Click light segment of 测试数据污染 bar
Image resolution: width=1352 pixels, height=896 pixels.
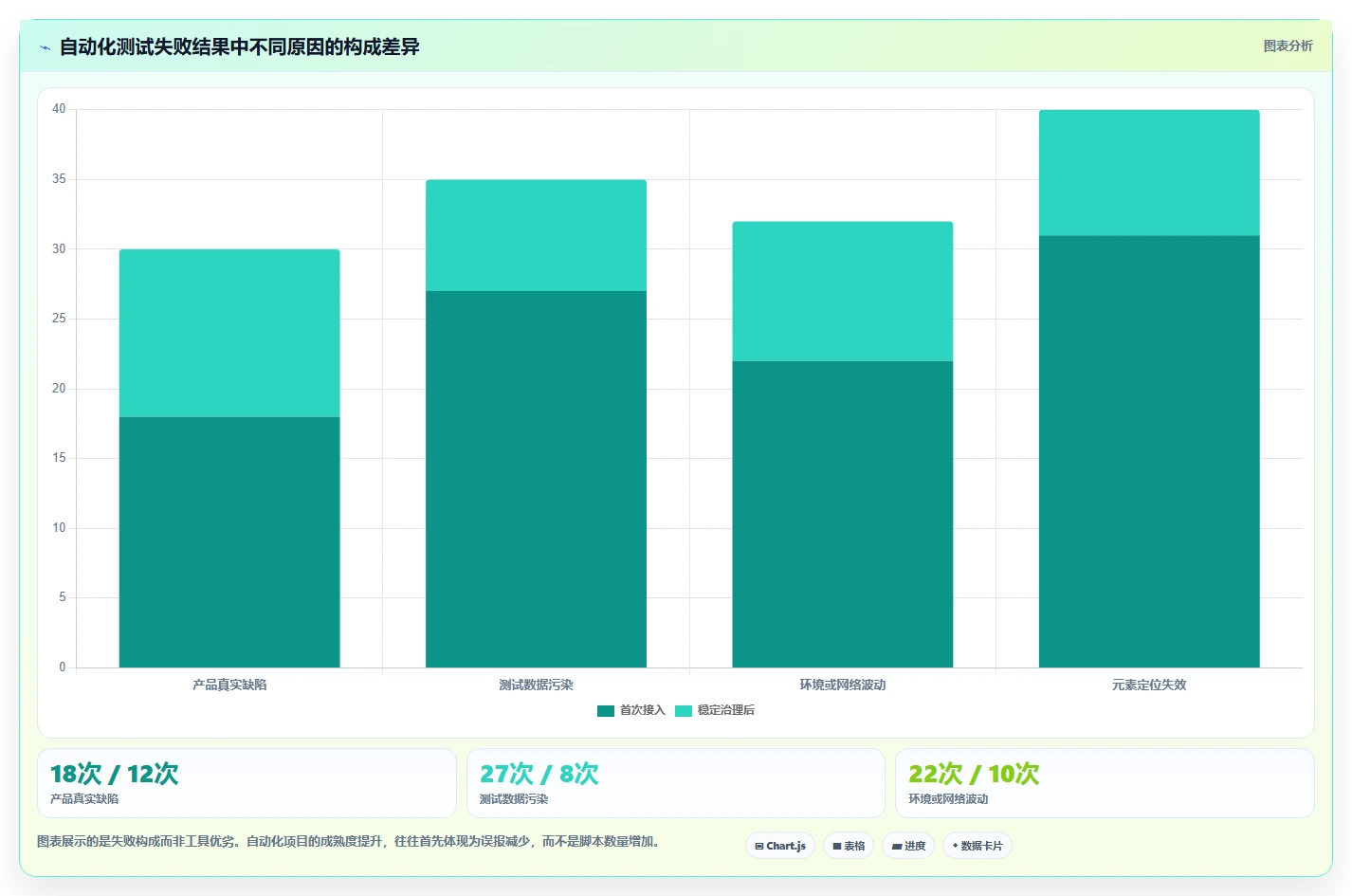tap(536, 235)
